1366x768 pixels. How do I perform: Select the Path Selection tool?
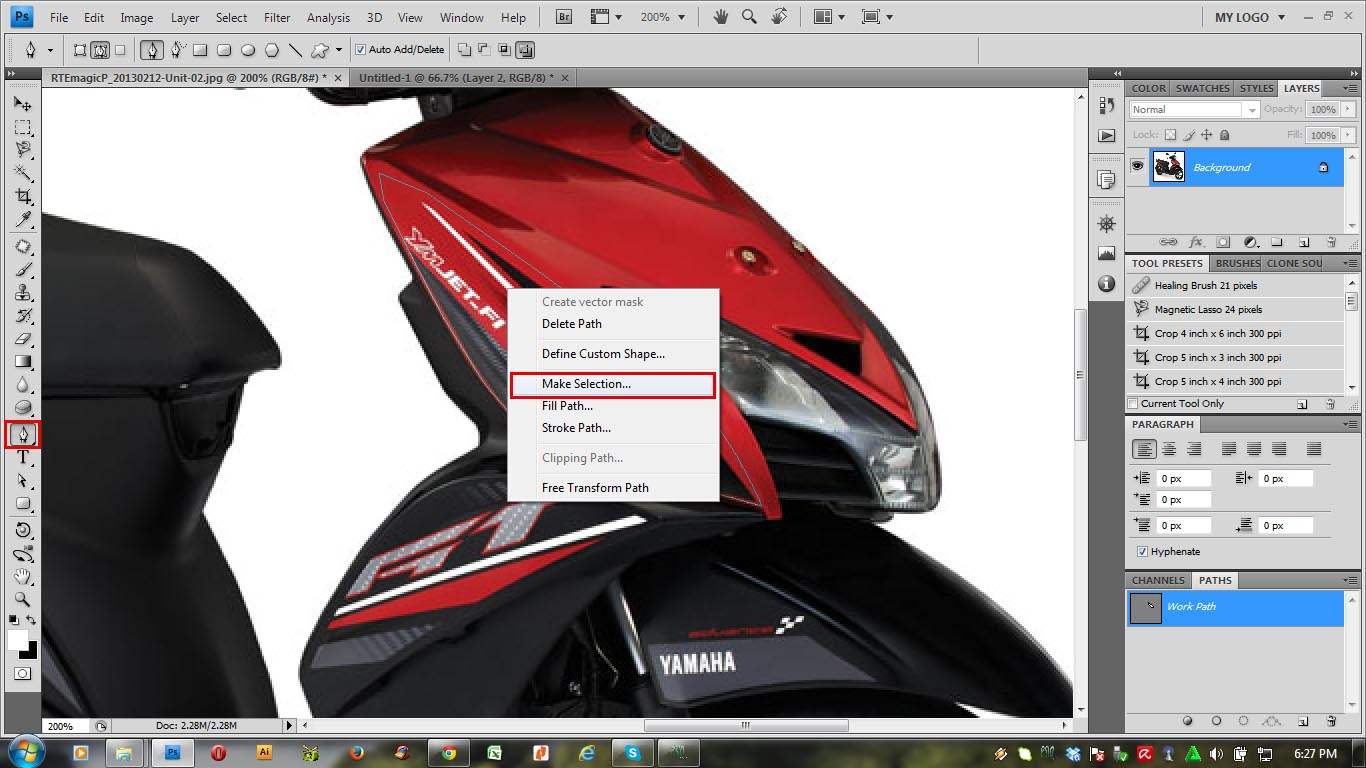click(x=22, y=481)
